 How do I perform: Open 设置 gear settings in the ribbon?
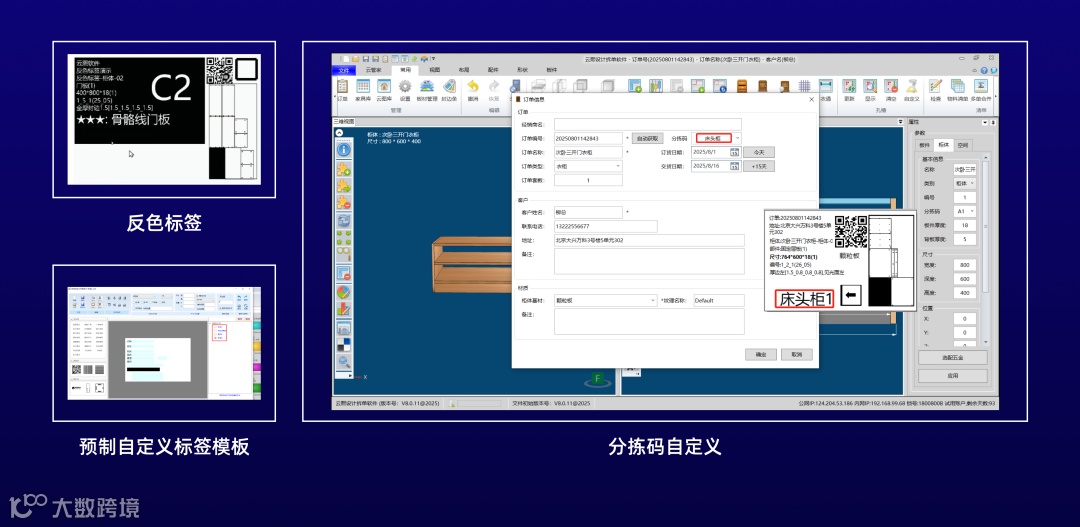[405, 90]
